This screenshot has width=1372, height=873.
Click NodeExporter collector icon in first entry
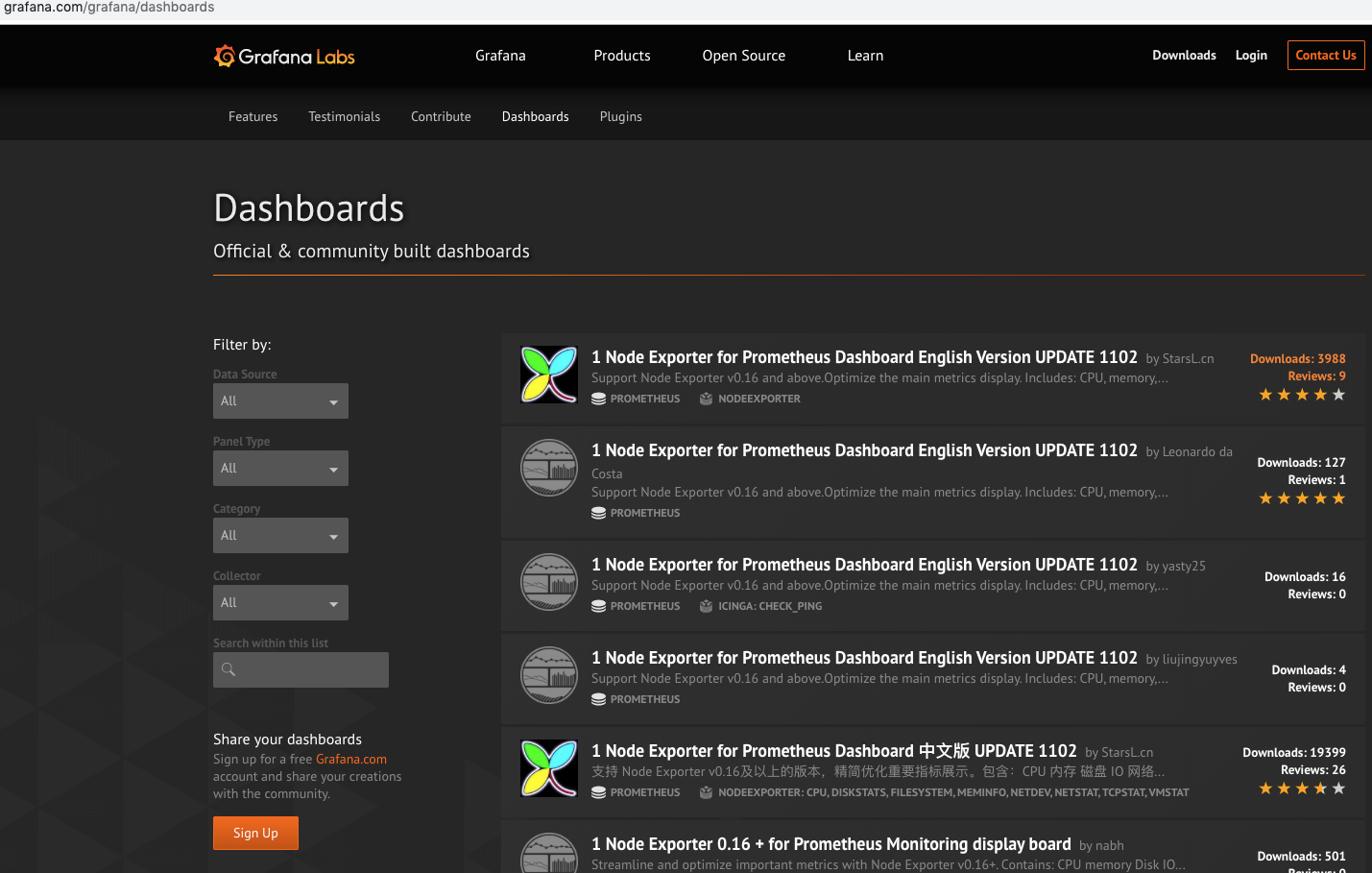(x=706, y=399)
